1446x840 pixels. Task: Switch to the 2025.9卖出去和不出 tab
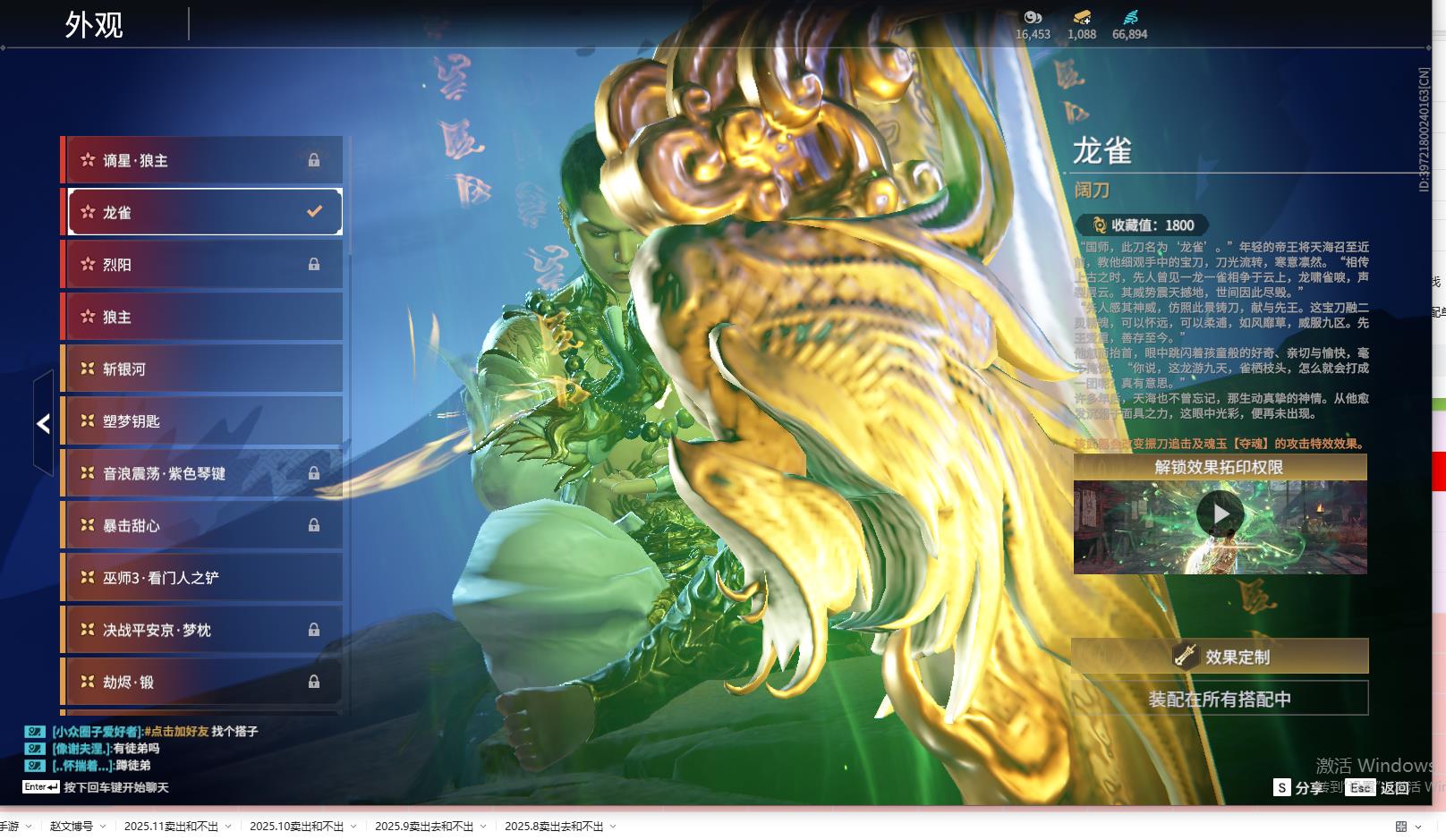pyautogui.click(x=423, y=827)
